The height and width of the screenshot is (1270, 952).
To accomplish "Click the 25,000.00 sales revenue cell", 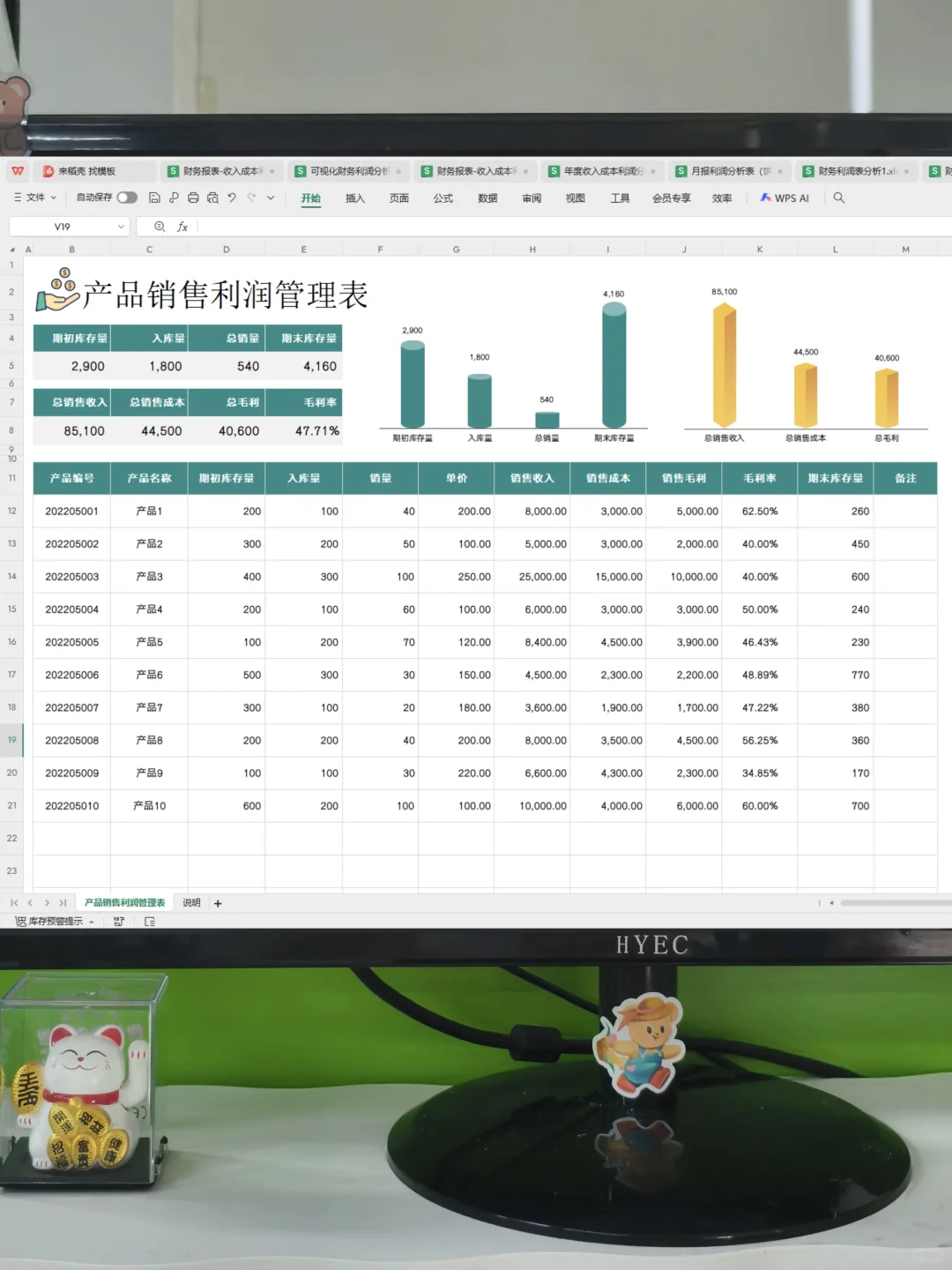I will (x=532, y=577).
